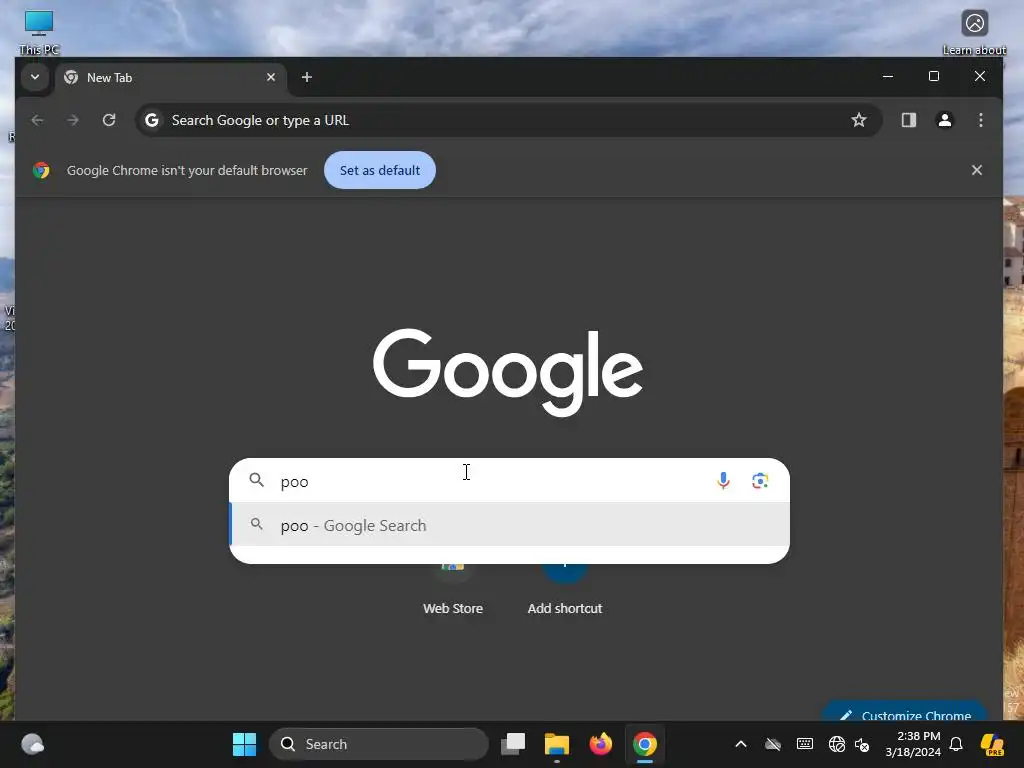The image size is (1024, 768).
Task: Select the New Tab tab
Action: pyautogui.click(x=170, y=78)
